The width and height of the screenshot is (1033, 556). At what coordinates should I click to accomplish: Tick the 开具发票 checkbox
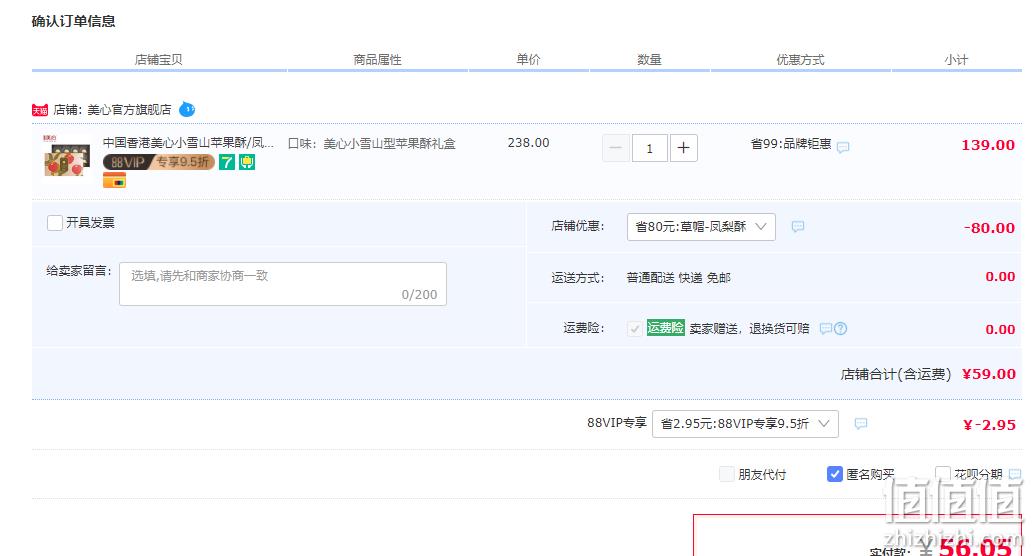[55, 223]
